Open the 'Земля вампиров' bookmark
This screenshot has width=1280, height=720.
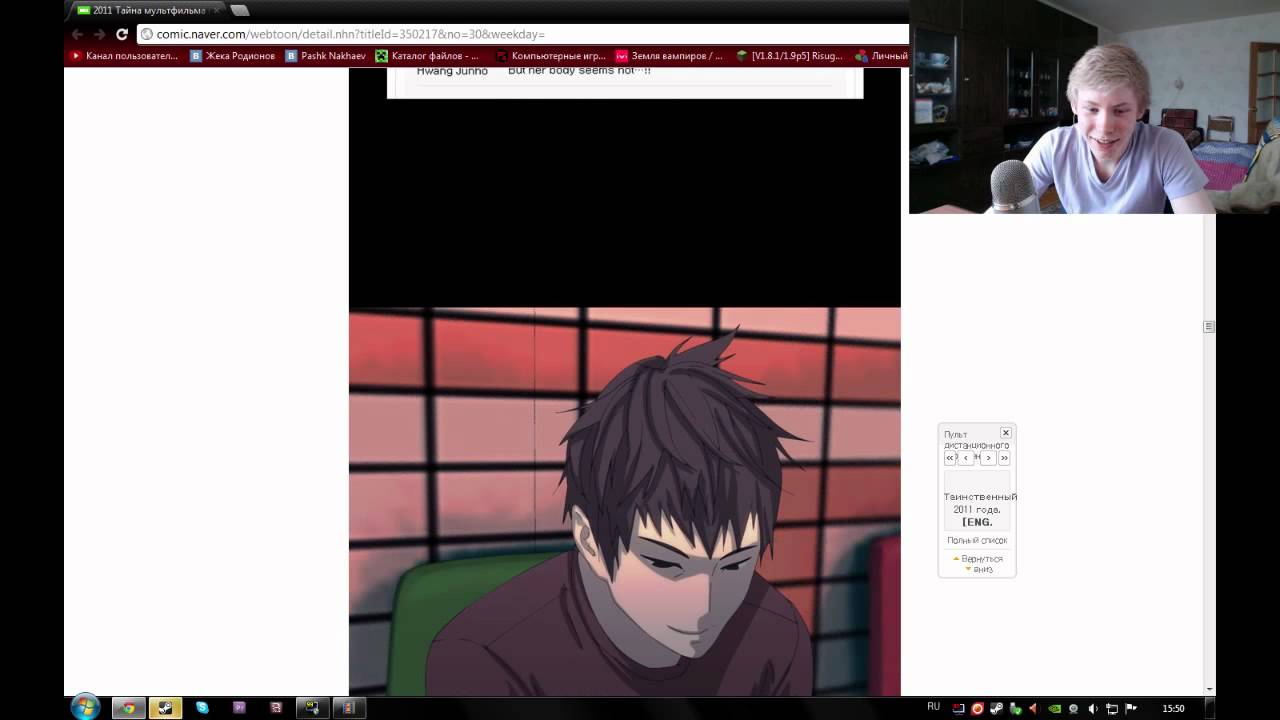[669, 56]
